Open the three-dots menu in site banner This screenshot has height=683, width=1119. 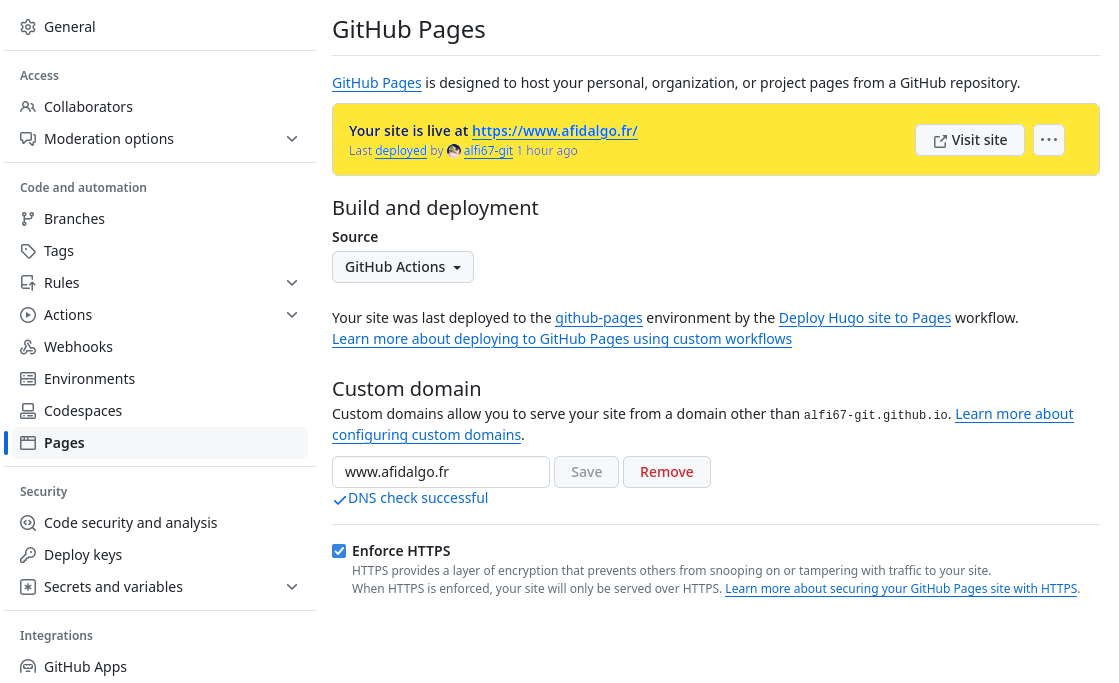[x=1048, y=140]
